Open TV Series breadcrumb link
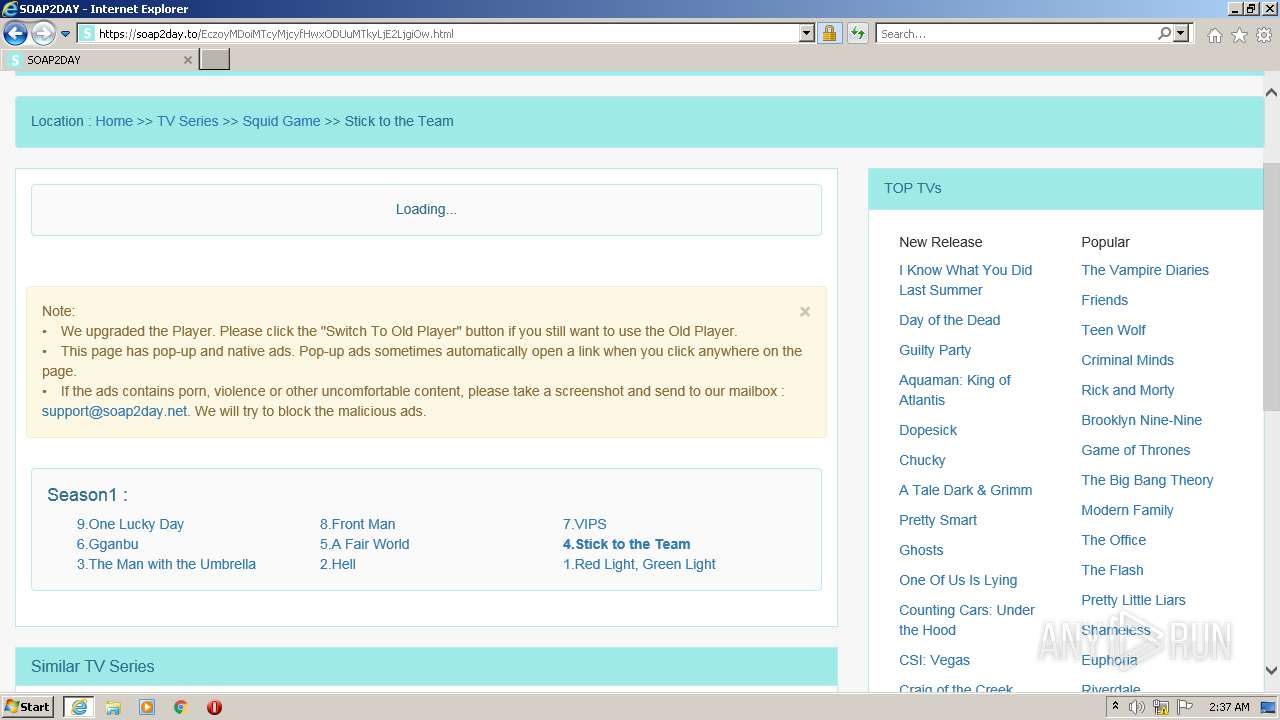 click(x=187, y=121)
